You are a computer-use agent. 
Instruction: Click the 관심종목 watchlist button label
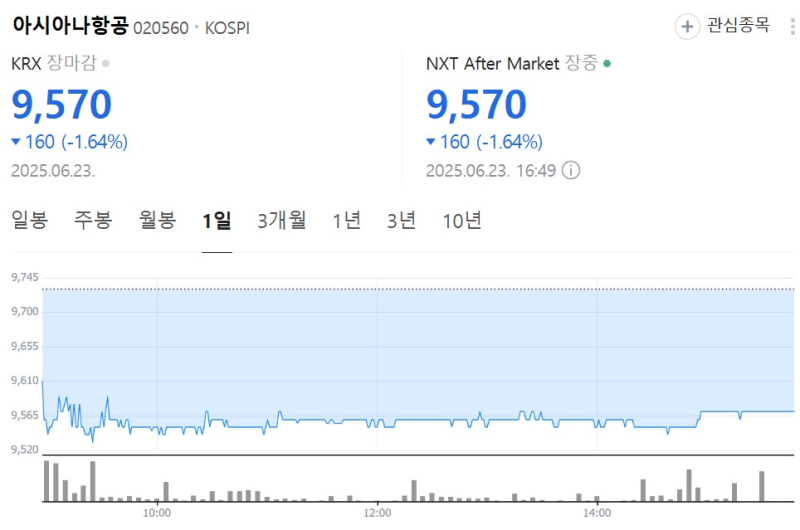(738, 25)
